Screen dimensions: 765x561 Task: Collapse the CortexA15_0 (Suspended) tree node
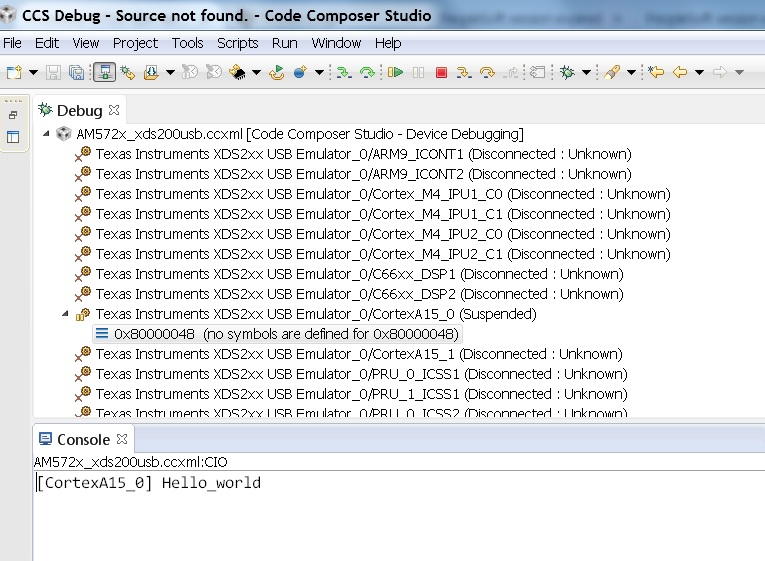(66, 314)
